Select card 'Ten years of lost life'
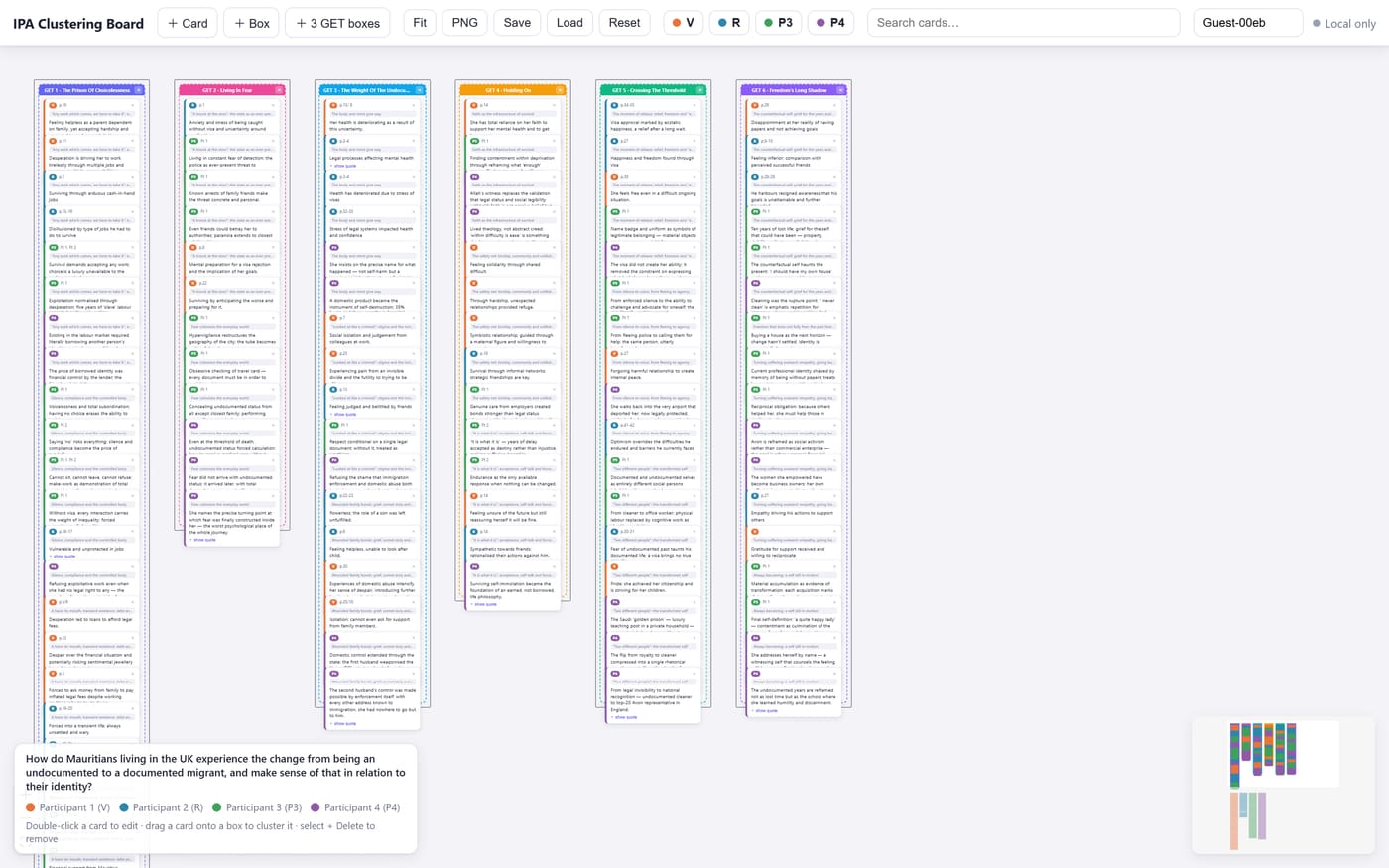 pyautogui.click(x=794, y=224)
